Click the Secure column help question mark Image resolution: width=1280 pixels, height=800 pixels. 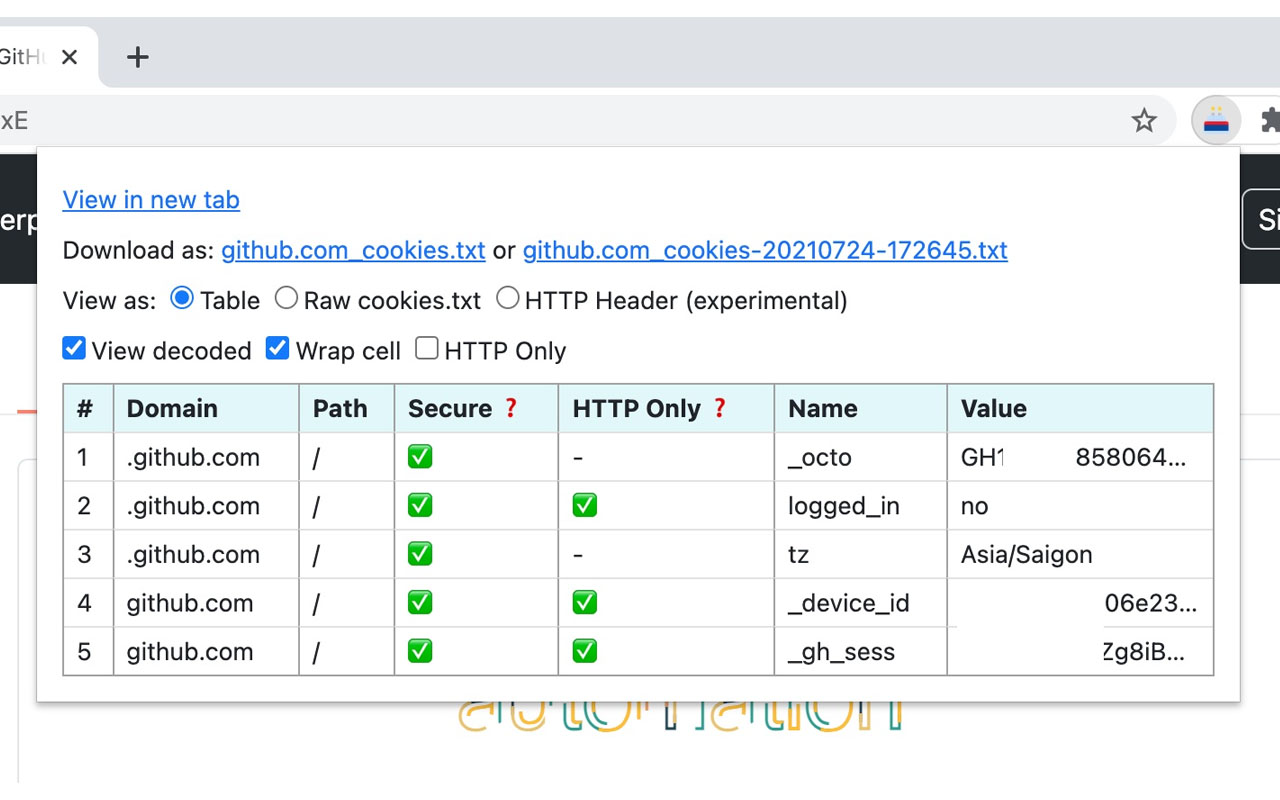pyautogui.click(x=511, y=408)
